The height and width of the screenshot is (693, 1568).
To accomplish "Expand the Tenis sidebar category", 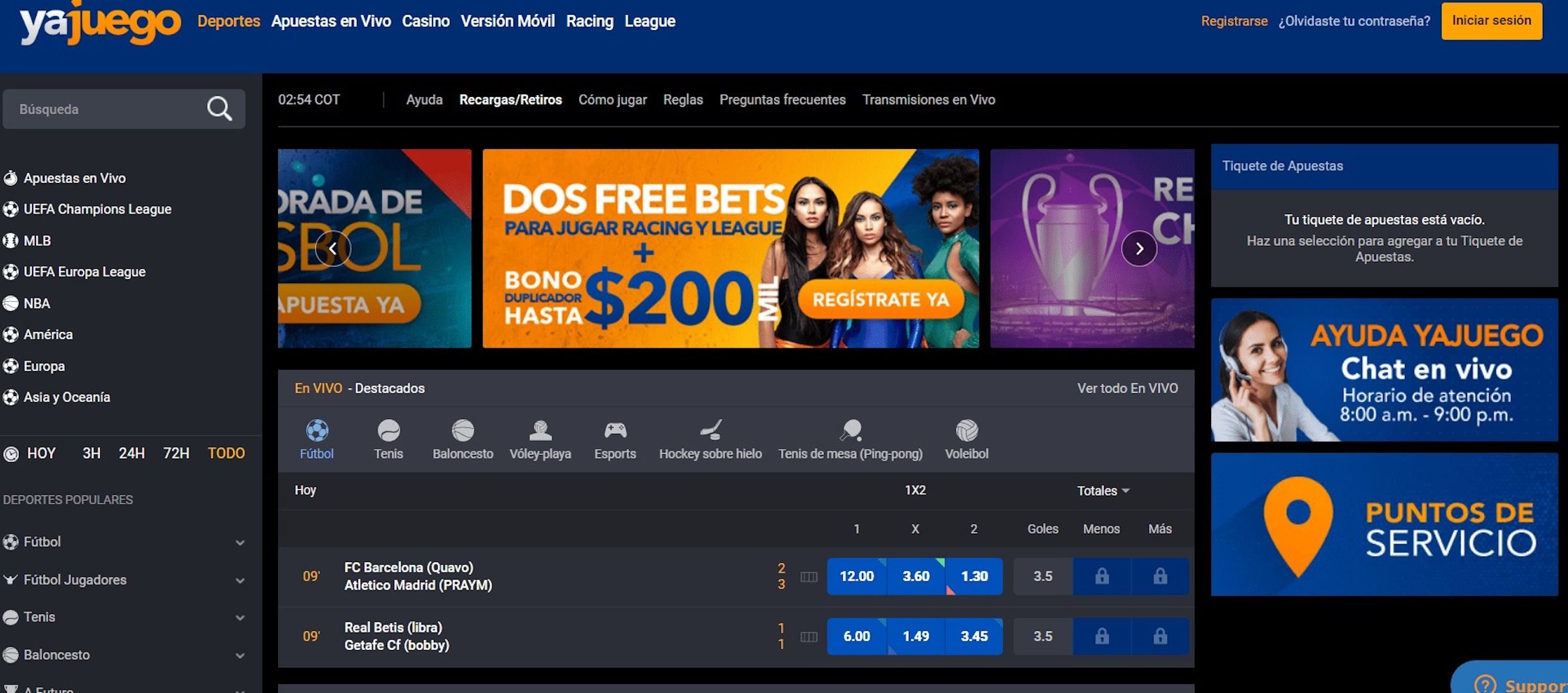I will click(239, 618).
